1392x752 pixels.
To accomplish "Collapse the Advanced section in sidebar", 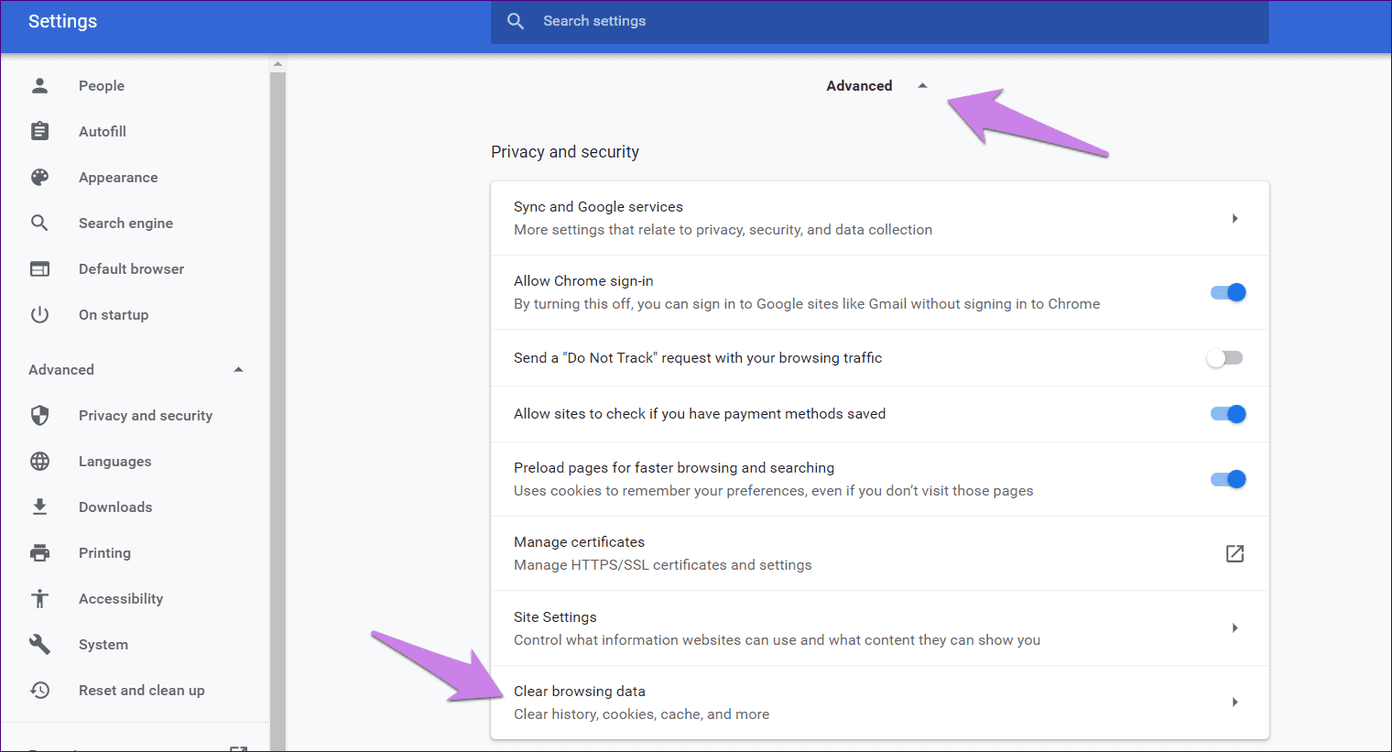I will (x=238, y=370).
